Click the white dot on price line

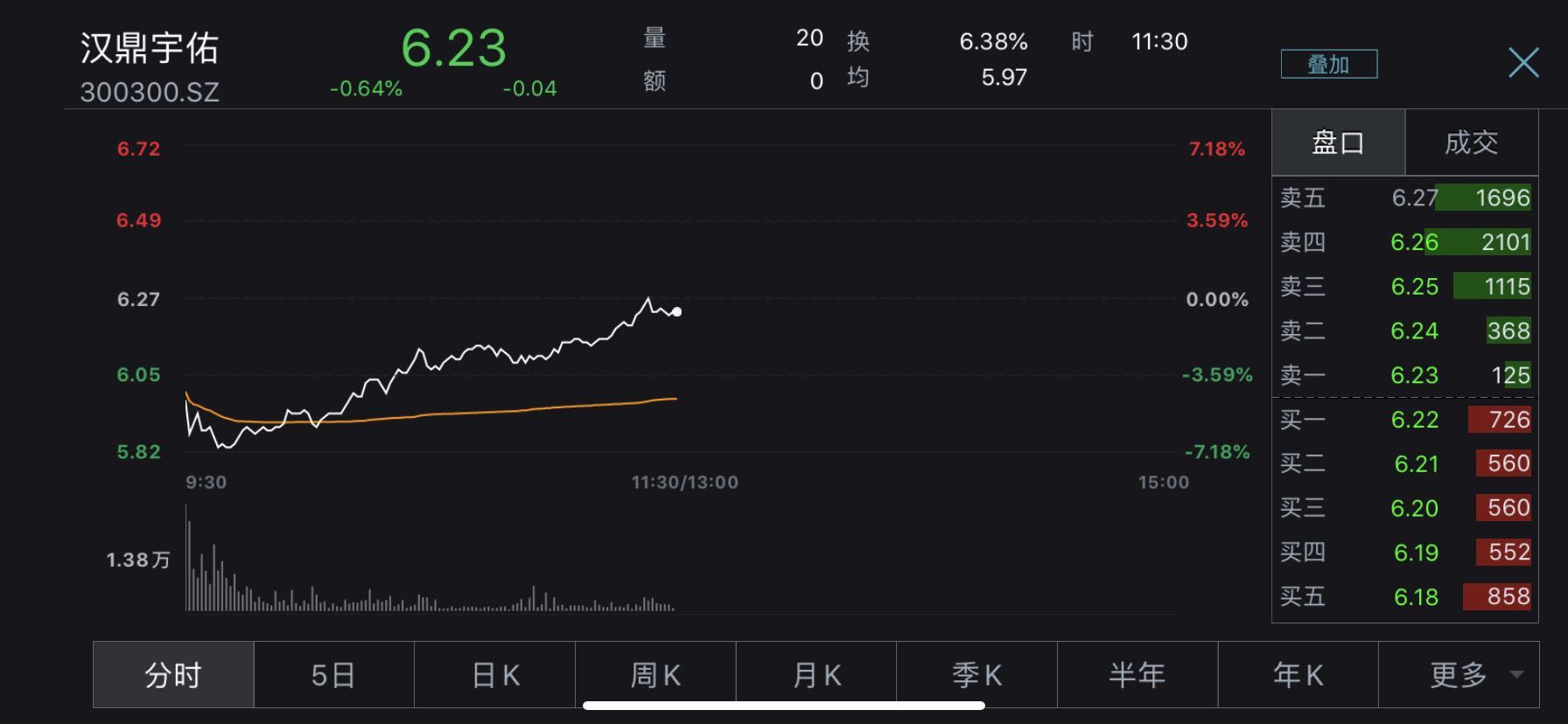pyautogui.click(x=676, y=311)
